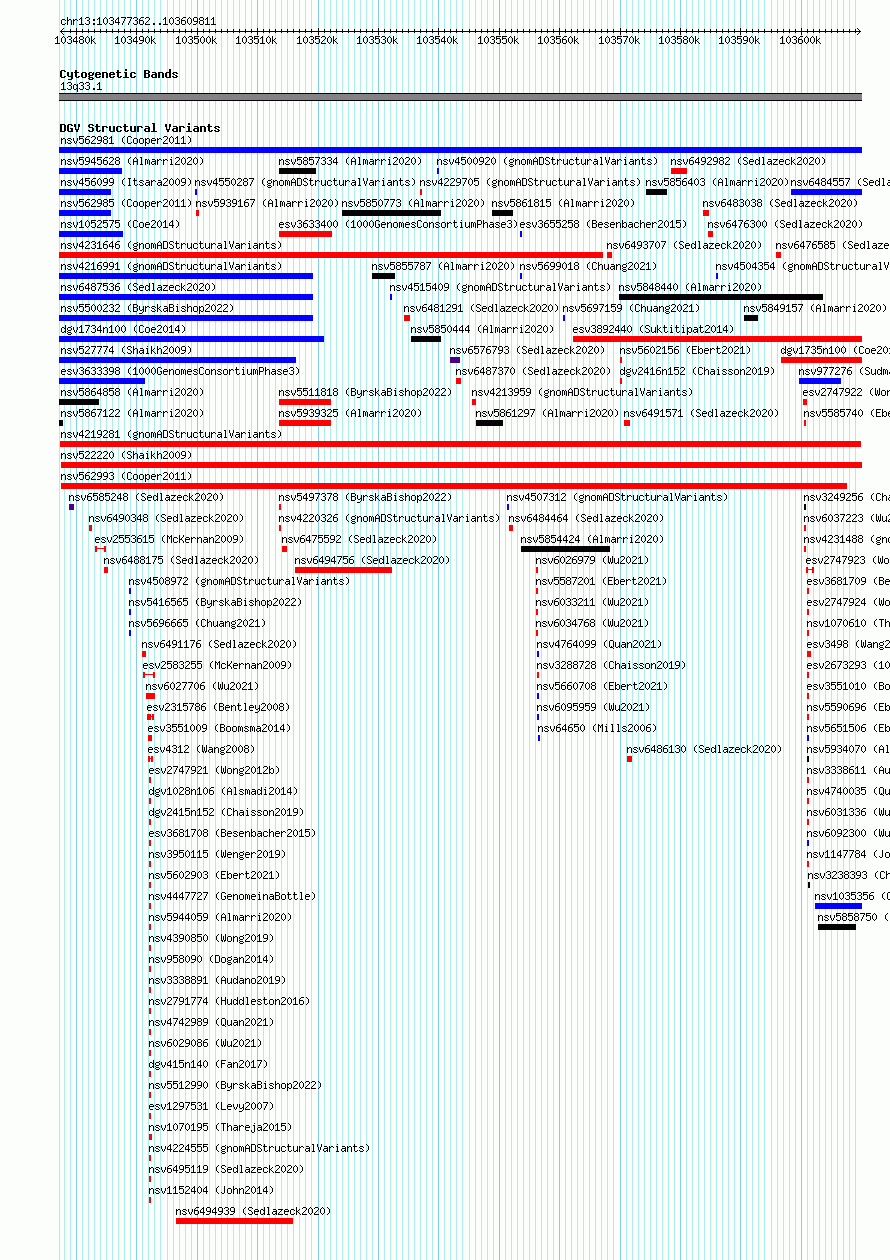The image size is (890, 1260).
Task: Click nsv5497378 (ByrskaBishop2022) label
Action: tap(366, 497)
